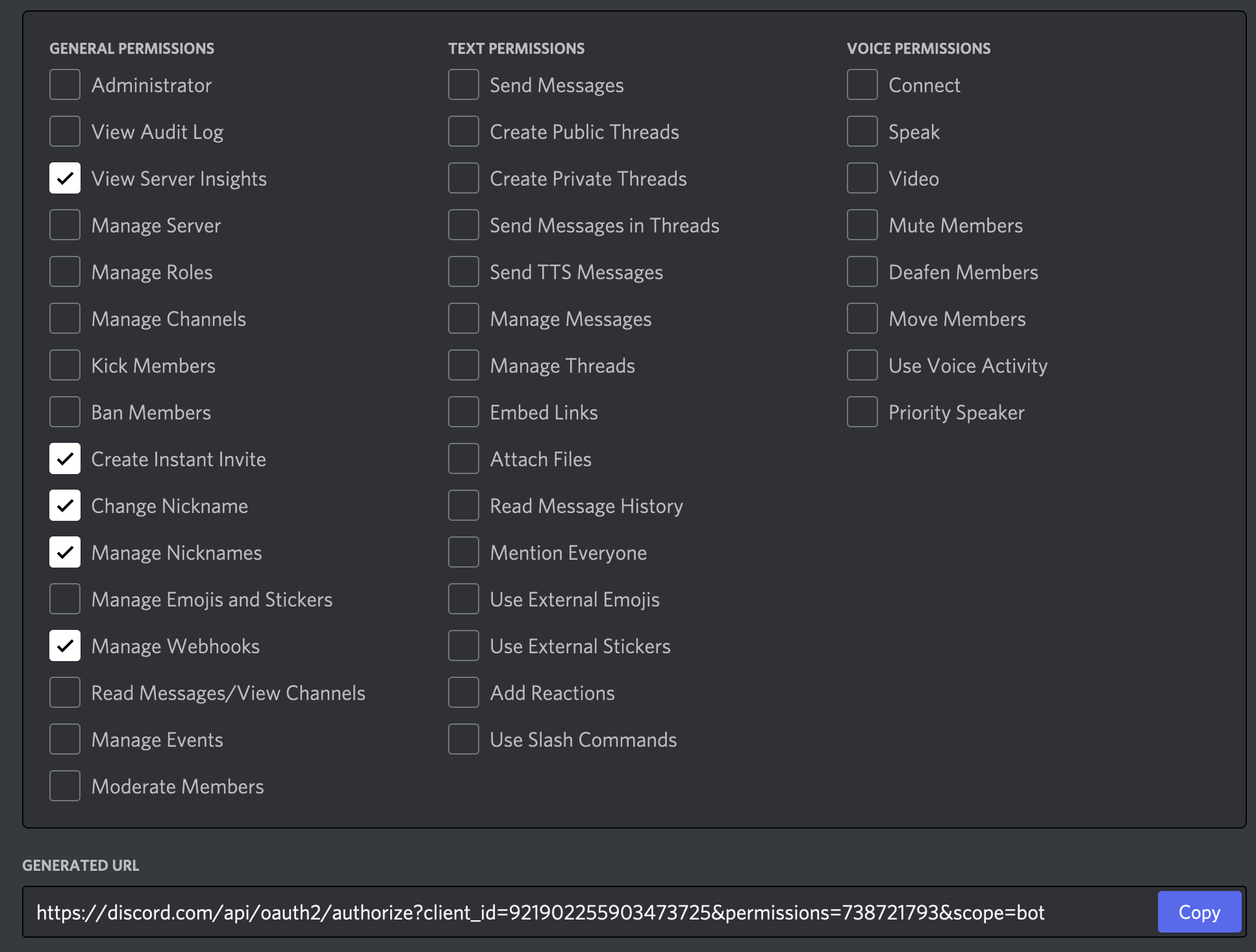
Task: Select the Text Permissions heading
Action: pos(516,49)
